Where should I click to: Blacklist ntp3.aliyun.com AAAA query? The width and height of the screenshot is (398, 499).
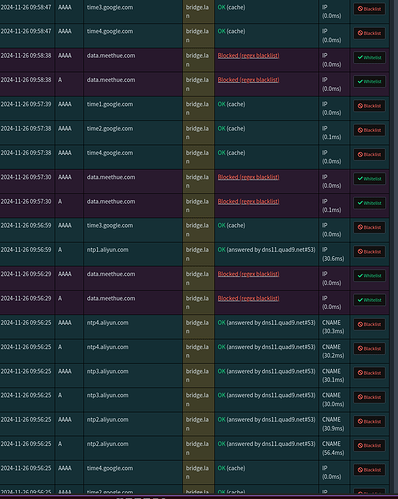(x=369, y=373)
